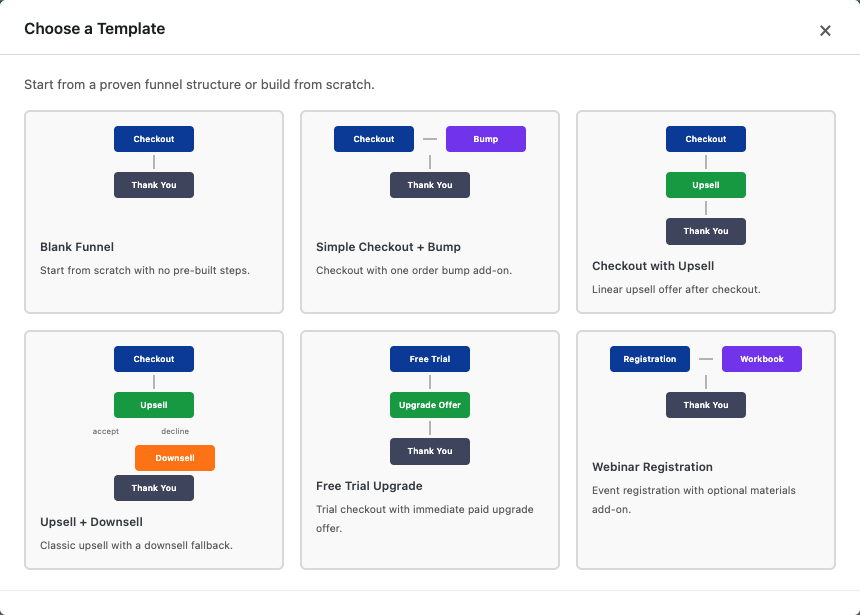Screen dimensions: 860x615
Task: Click Checkout node in Simple Checkout + Bump
Action: click(x=374, y=139)
